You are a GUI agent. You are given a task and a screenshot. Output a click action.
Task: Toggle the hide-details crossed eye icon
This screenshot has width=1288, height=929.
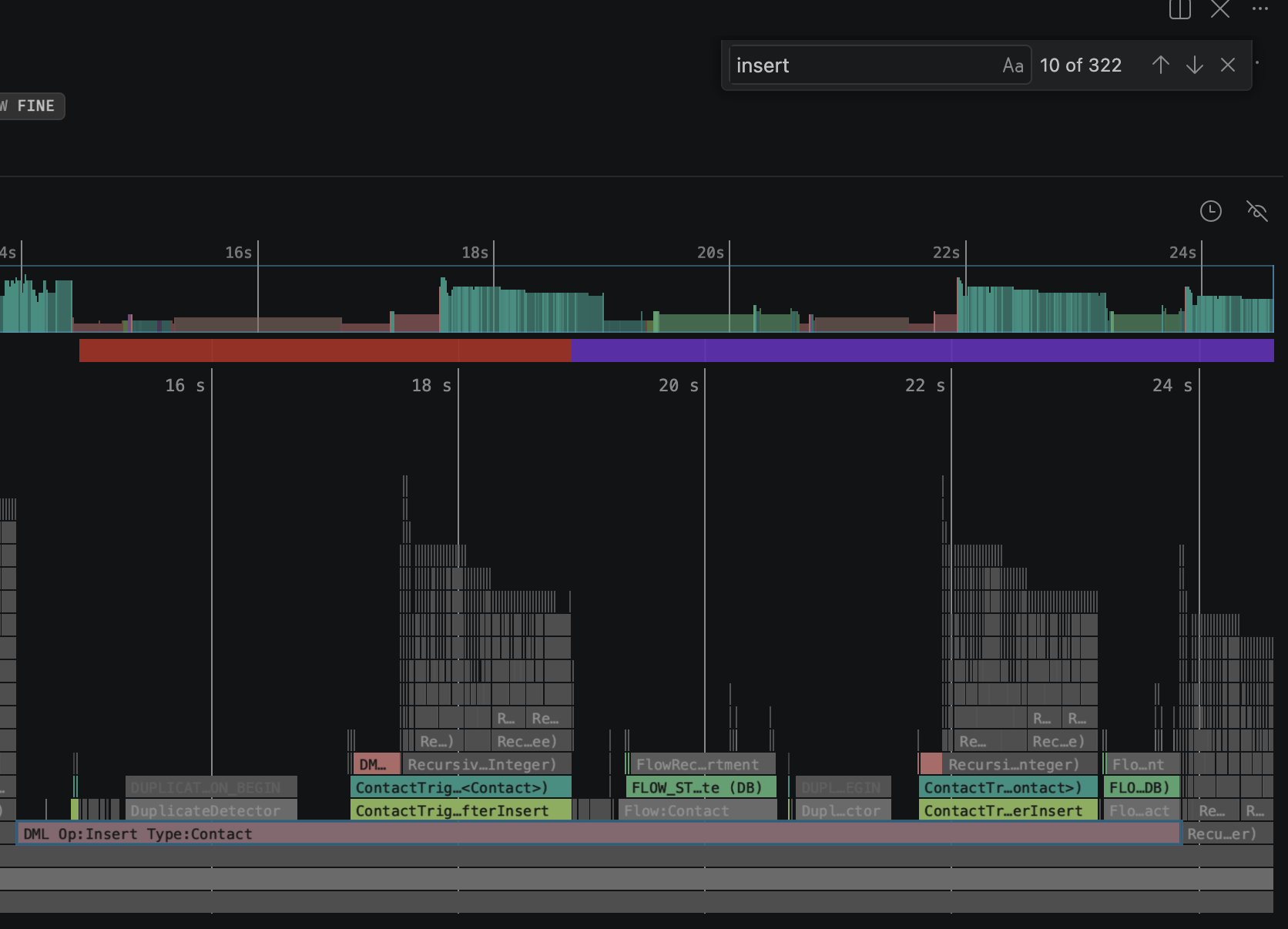(x=1257, y=211)
